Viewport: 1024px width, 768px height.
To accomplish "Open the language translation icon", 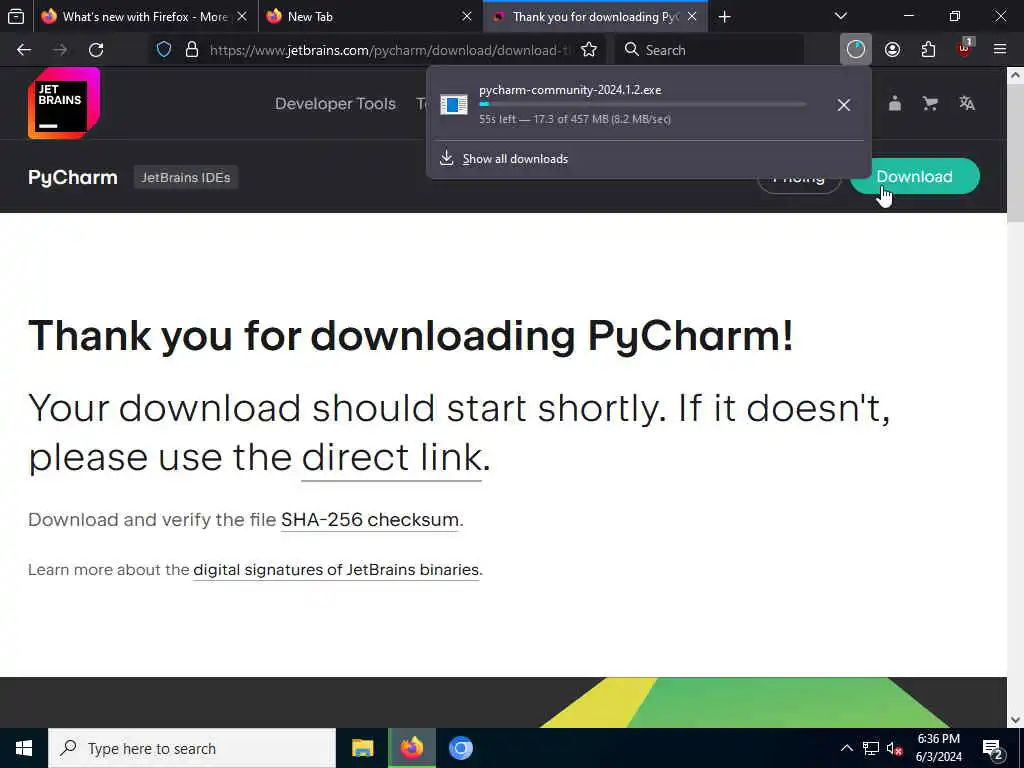I will click(x=967, y=103).
